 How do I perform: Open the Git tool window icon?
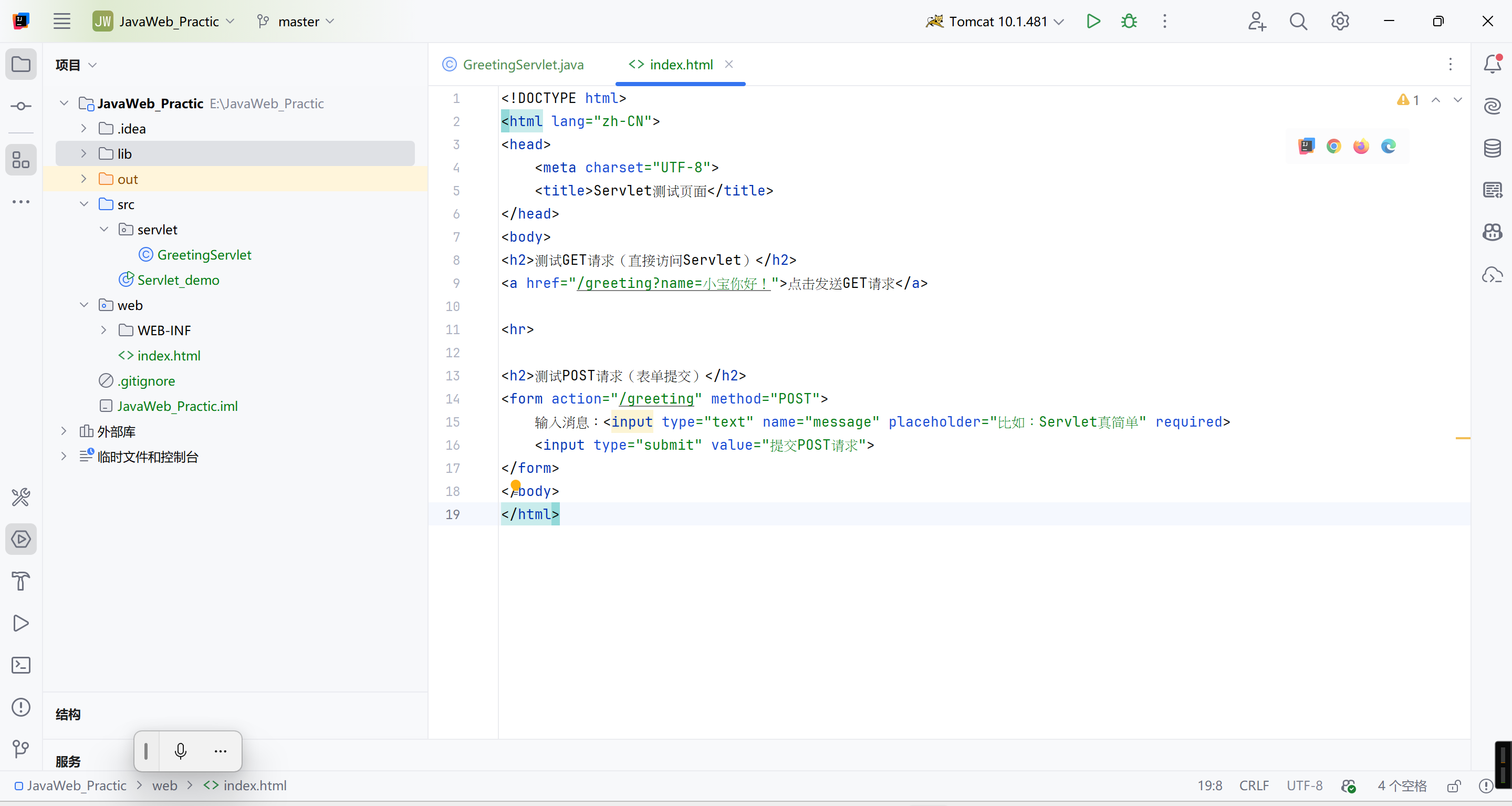click(x=21, y=749)
